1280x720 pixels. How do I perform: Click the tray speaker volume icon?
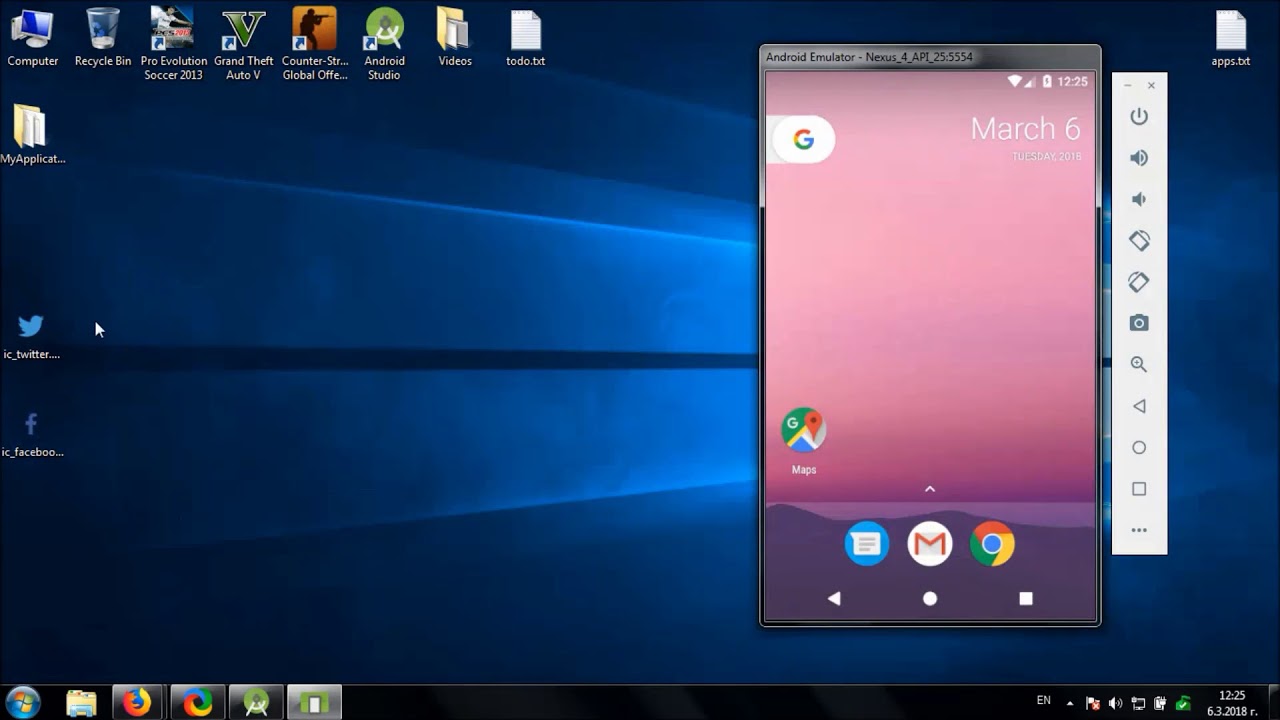pos(1115,703)
